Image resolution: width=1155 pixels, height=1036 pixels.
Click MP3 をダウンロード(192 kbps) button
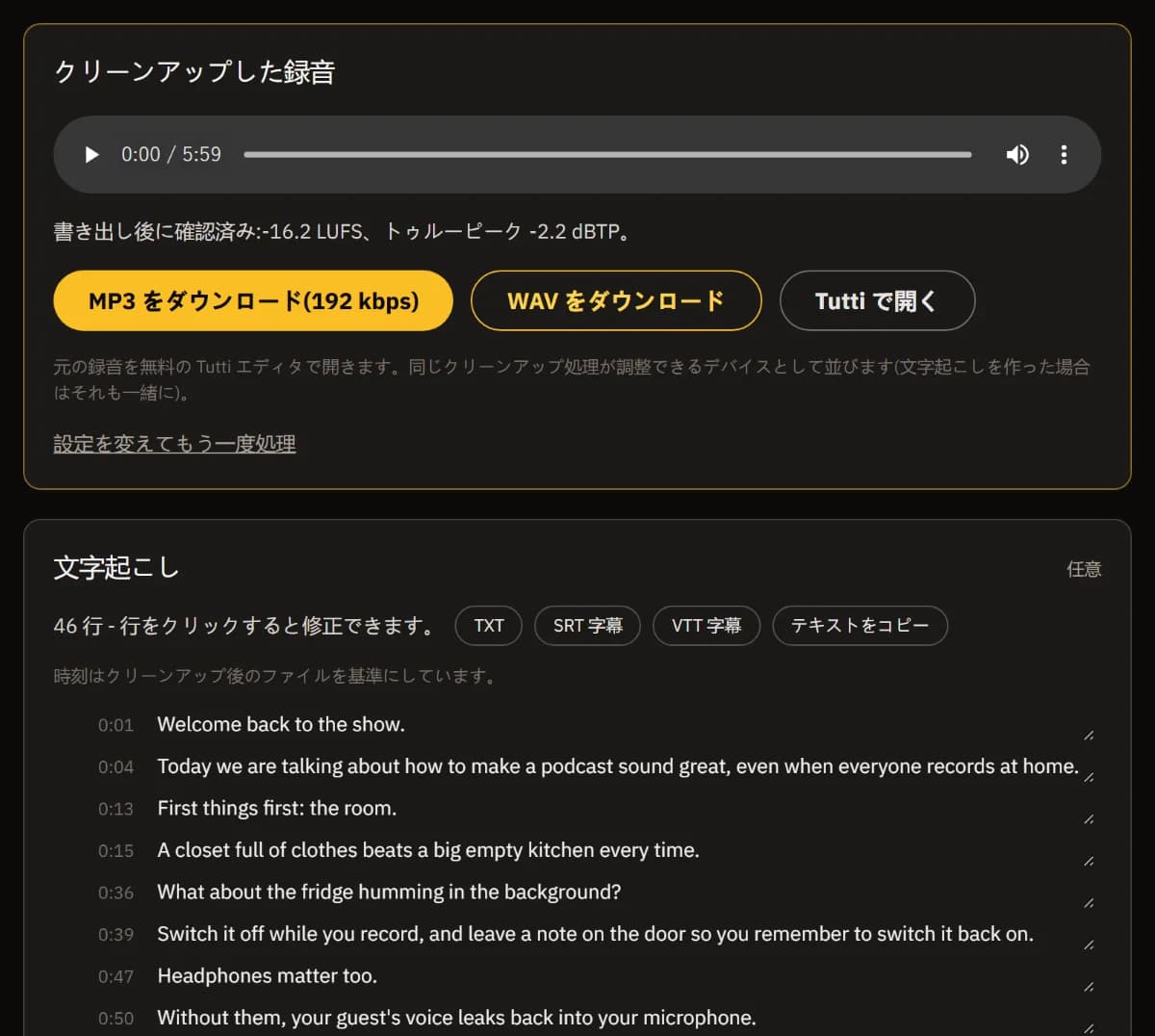[253, 300]
